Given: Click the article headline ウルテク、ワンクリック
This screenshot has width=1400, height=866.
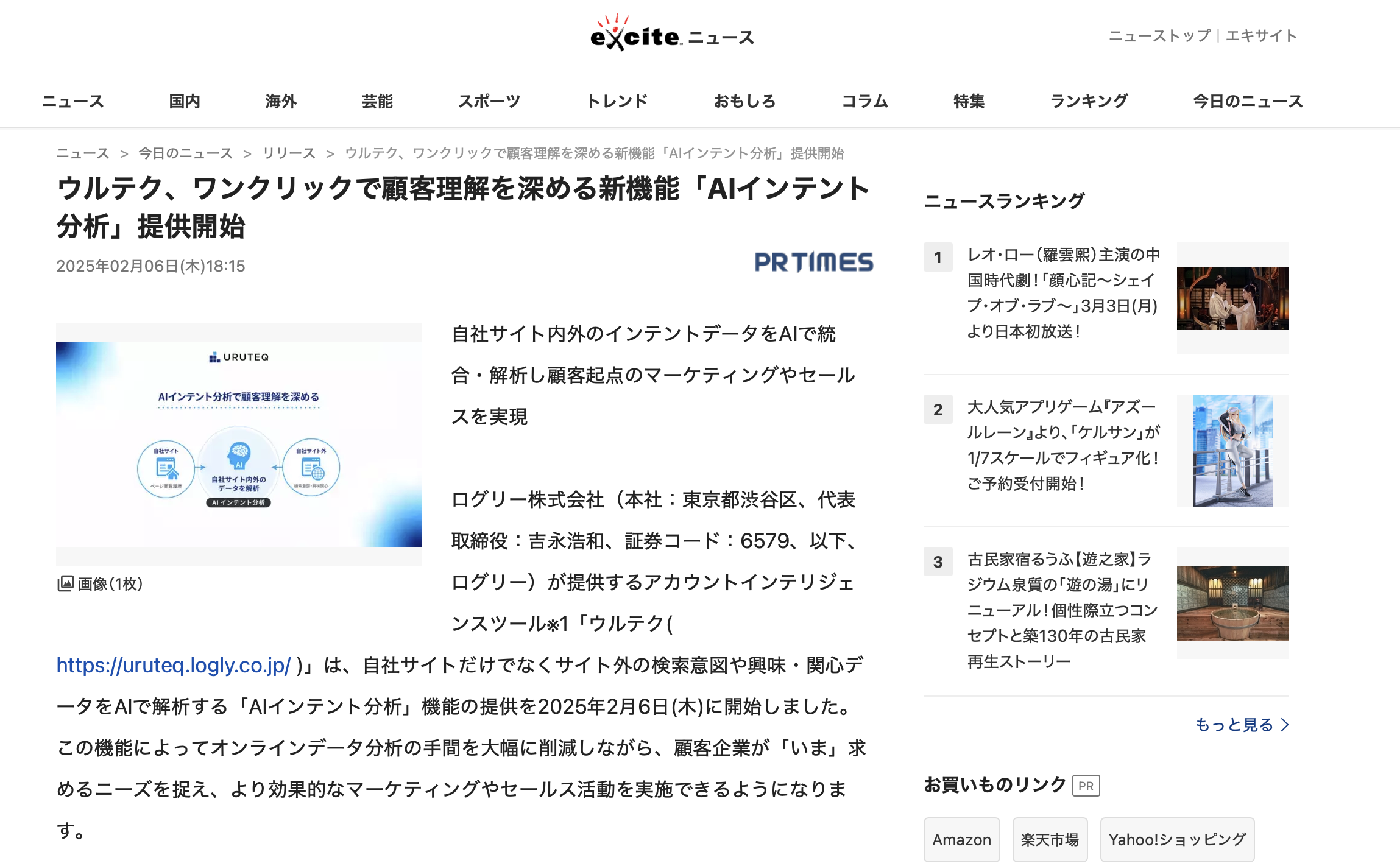Looking at the screenshot, I should point(463,207).
